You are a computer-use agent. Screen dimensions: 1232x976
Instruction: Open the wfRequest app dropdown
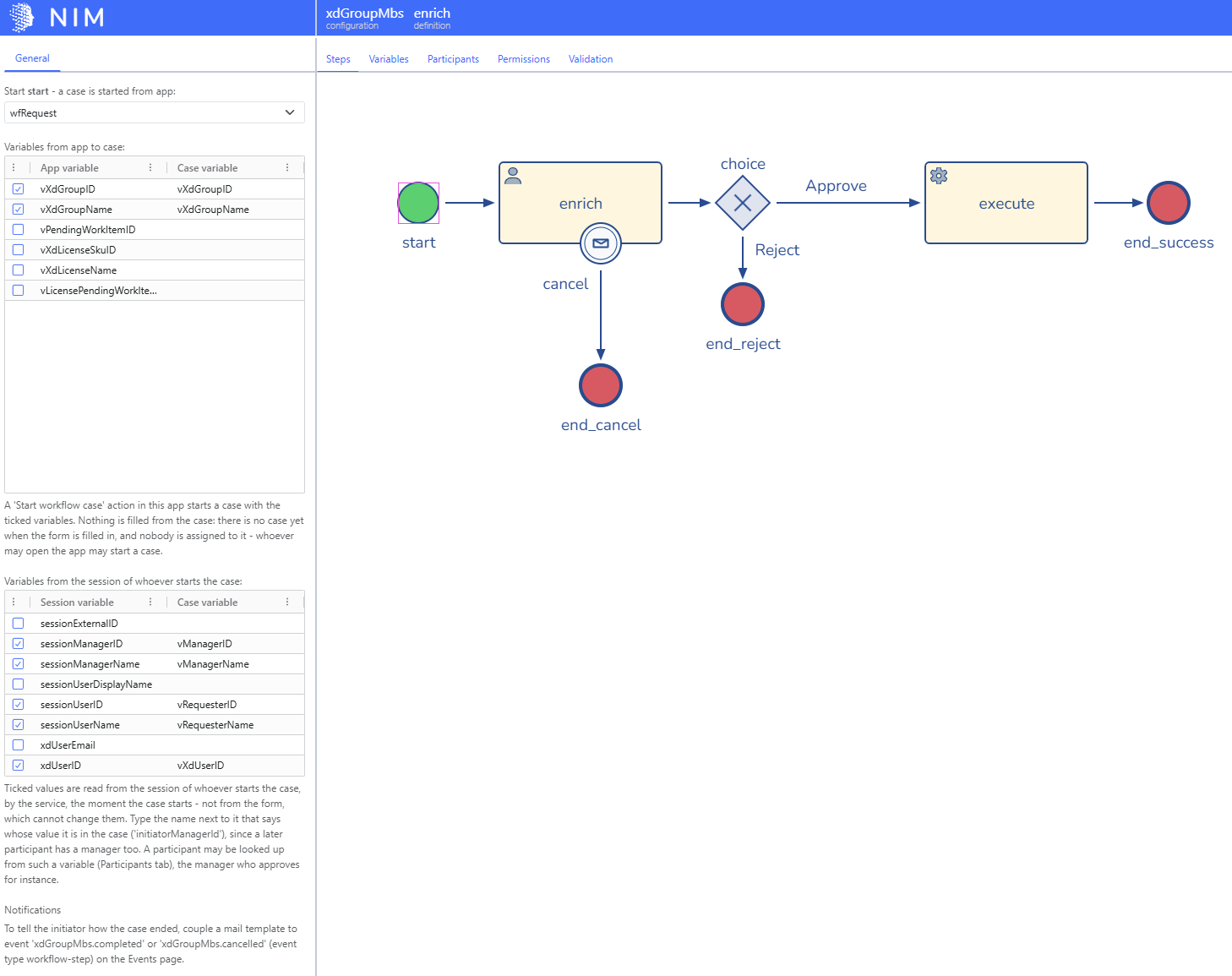pyautogui.click(x=155, y=112)
